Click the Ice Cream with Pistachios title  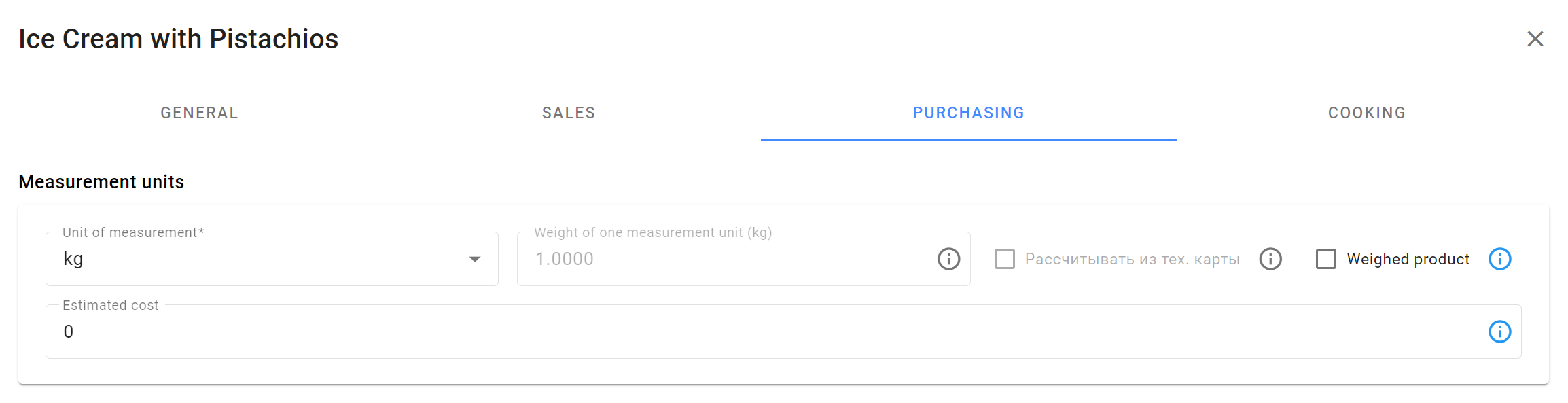[x=178, y=39]
